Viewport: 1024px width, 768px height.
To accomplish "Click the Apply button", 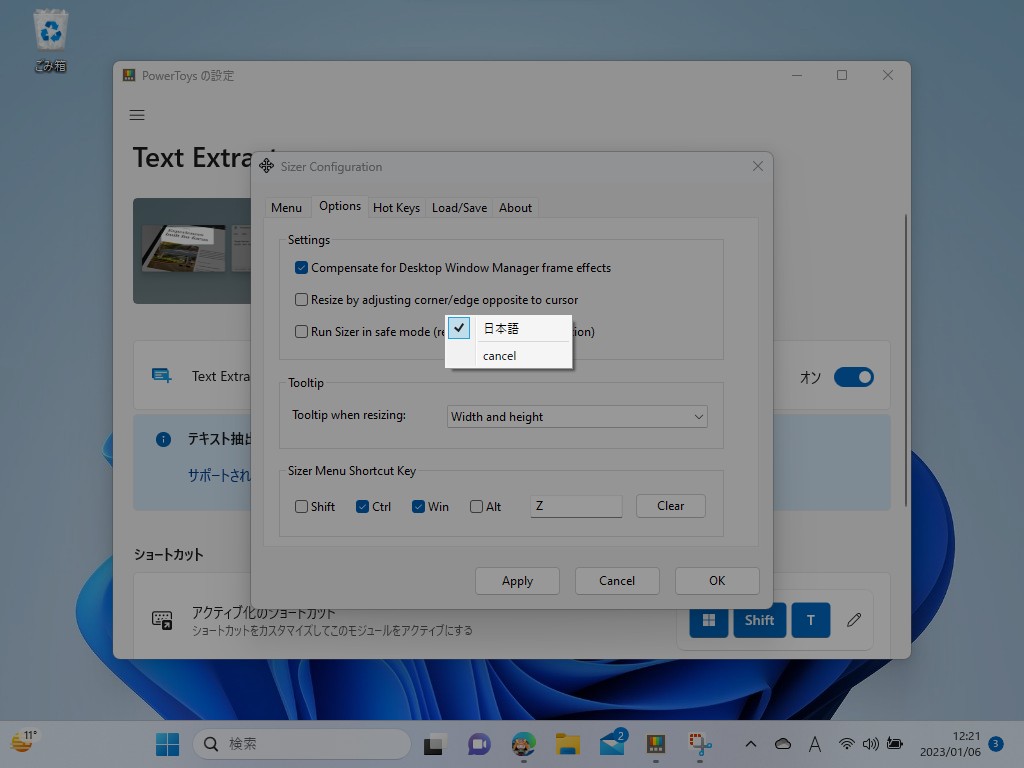I will click(x=517, y=581).
